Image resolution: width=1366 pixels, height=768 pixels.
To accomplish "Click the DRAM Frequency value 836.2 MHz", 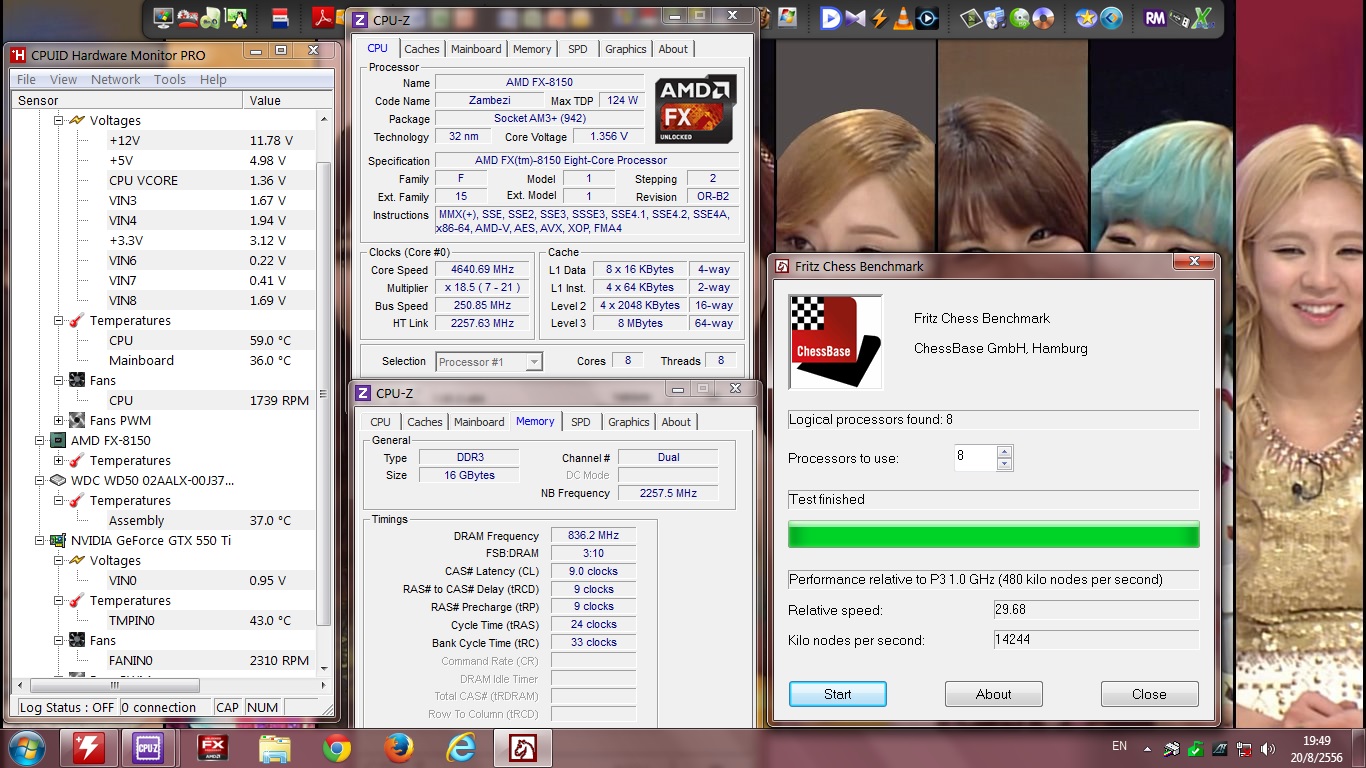I will coord(593,536).
